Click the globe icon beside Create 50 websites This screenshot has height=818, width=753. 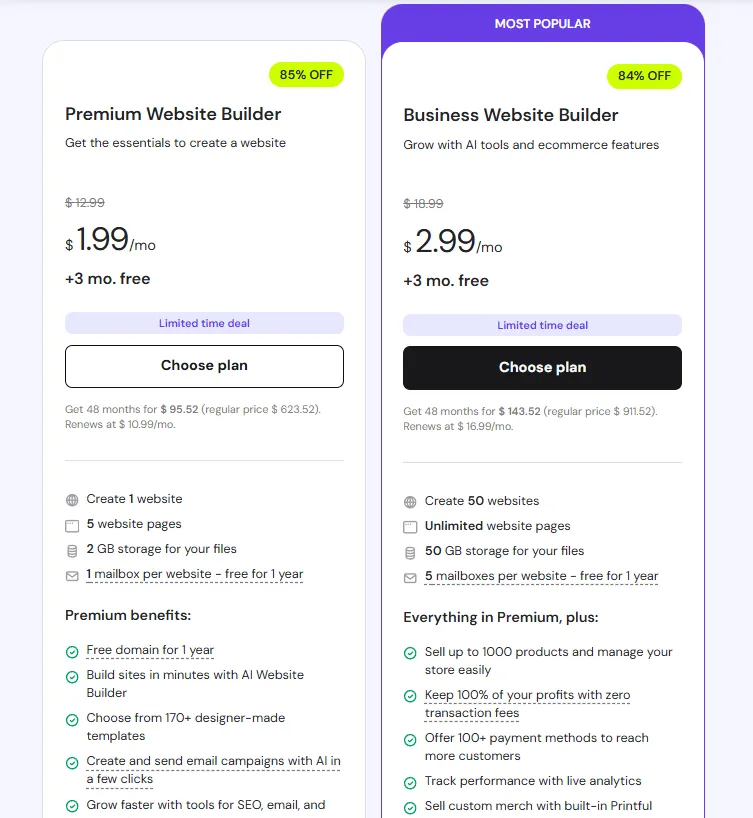pos(409,501)
